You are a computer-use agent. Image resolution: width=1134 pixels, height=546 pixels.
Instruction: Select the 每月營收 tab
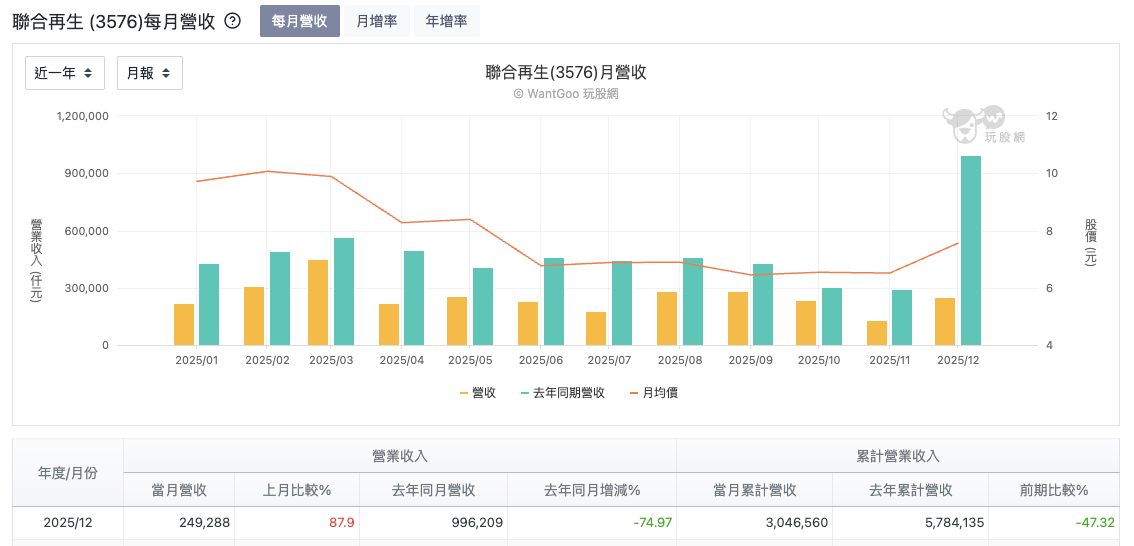299,21
